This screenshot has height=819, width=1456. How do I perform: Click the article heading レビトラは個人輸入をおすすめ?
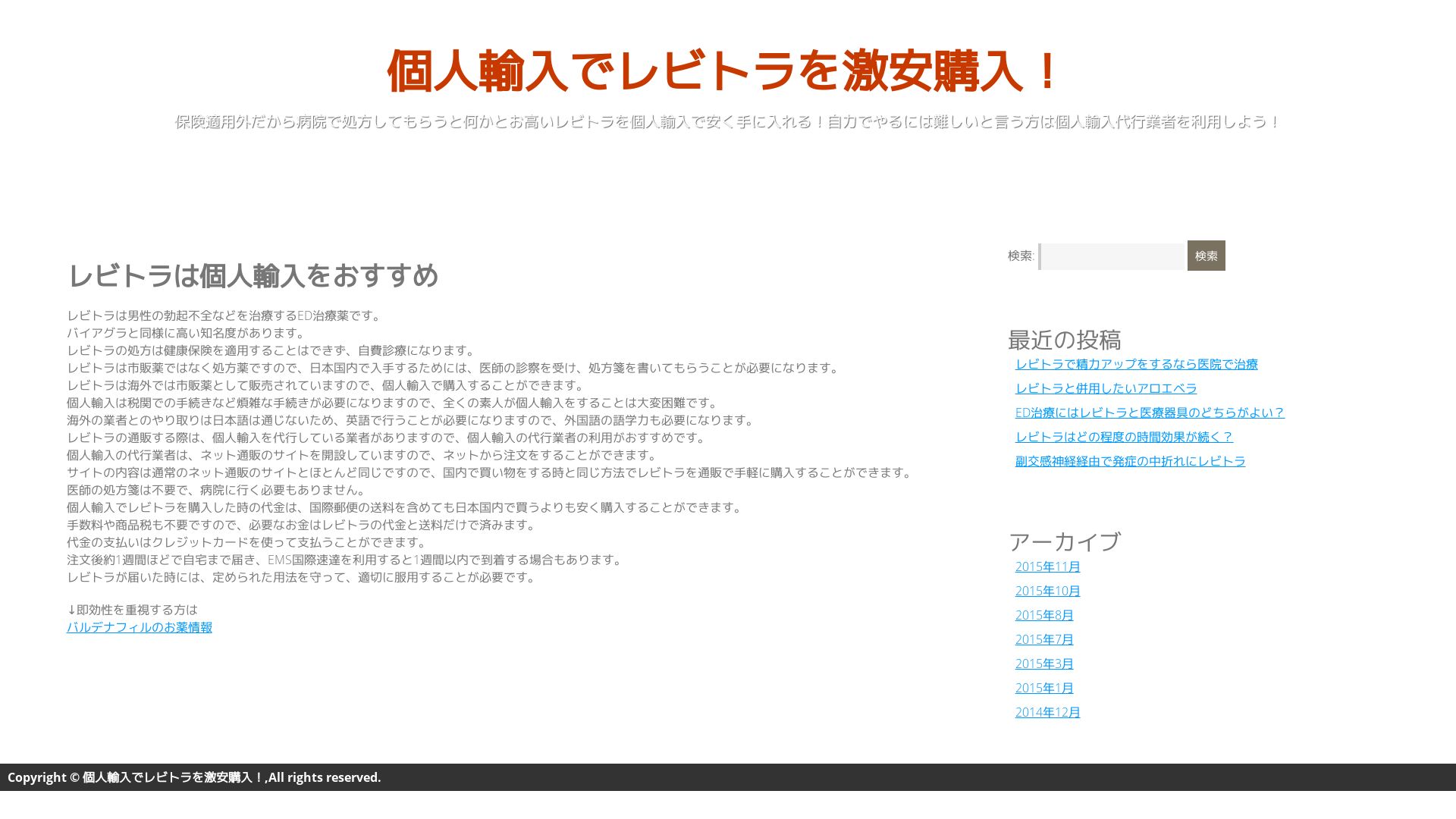click(253, 275)
